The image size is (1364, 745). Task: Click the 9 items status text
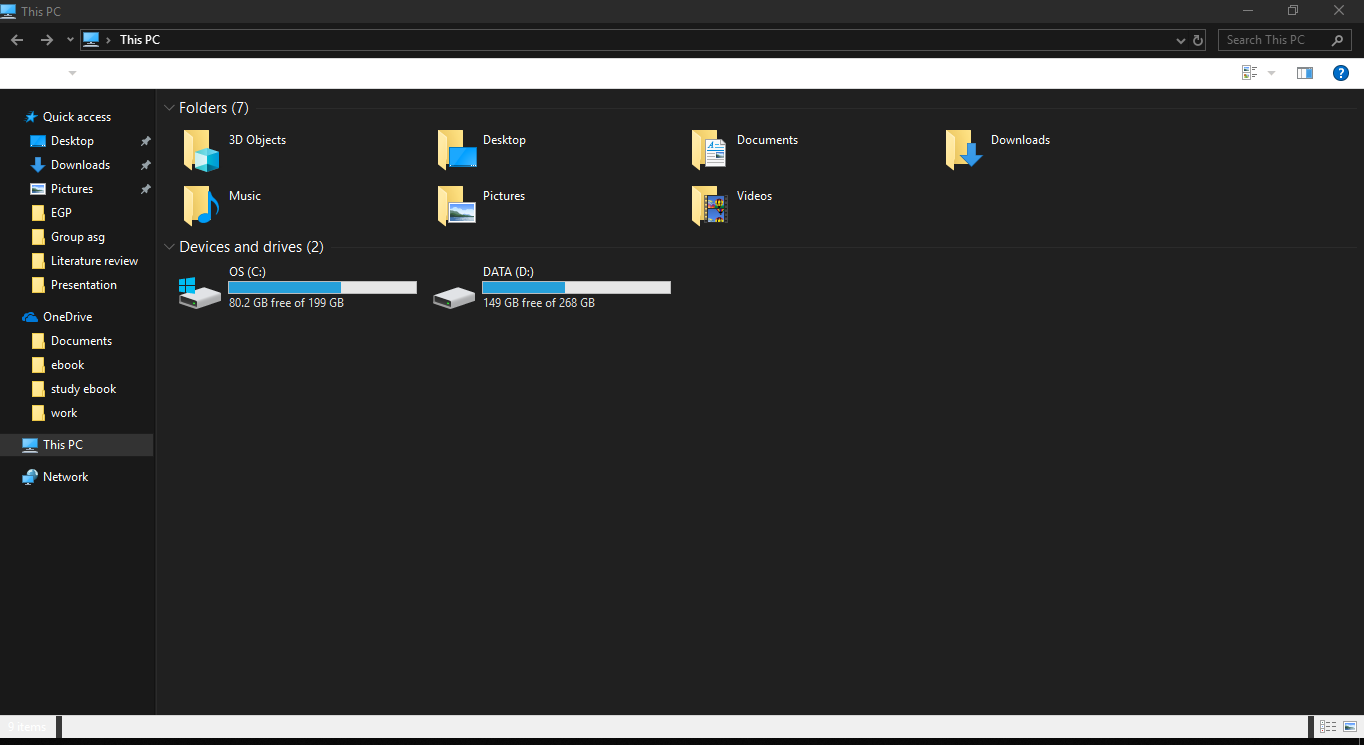(x=27, y=727)
